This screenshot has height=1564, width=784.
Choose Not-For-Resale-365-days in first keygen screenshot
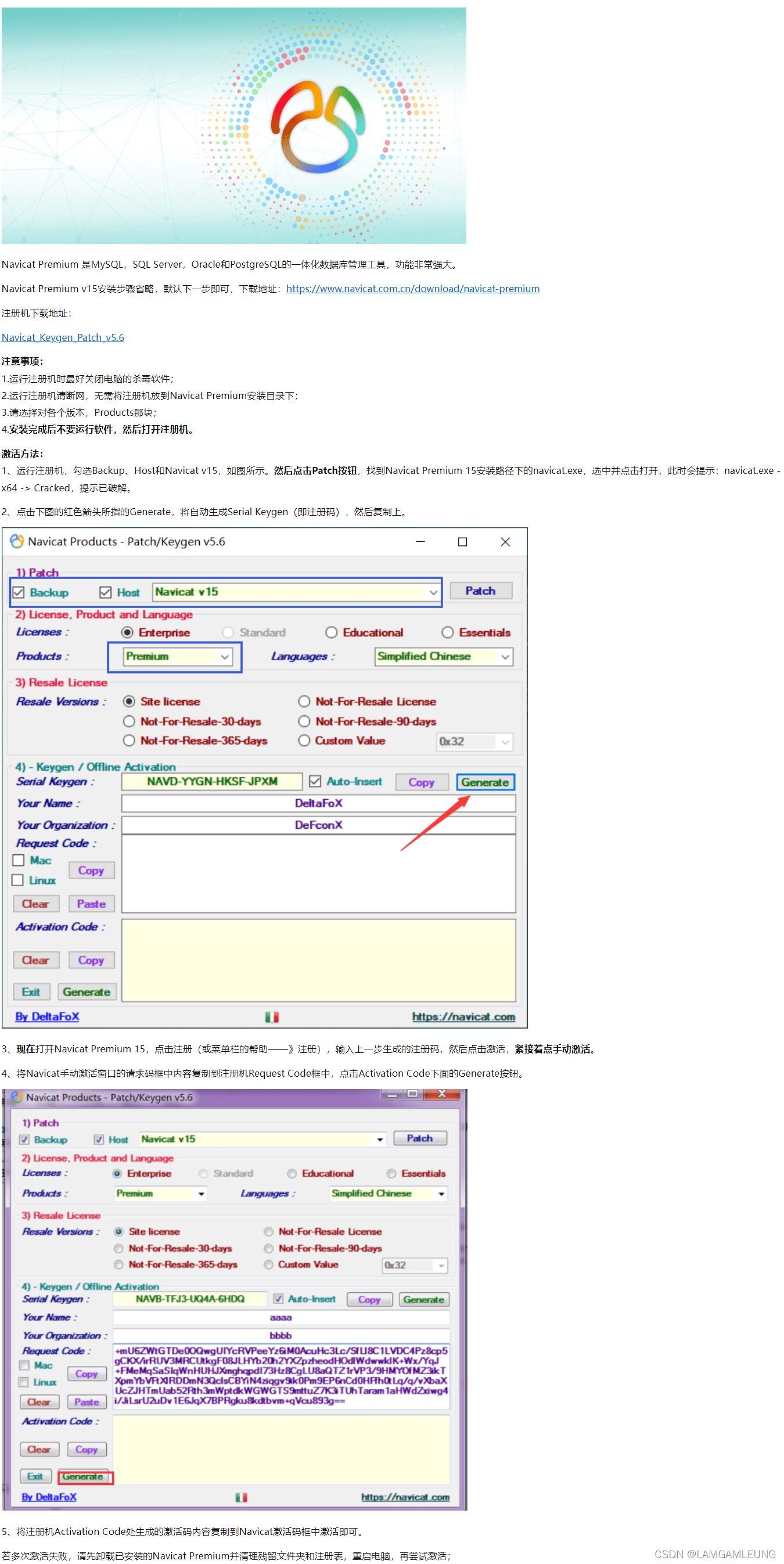(130, 740)
